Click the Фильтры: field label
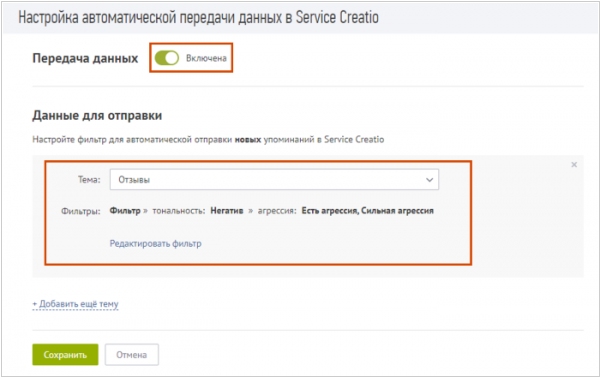The image size is (600, 377). (81, 211)
